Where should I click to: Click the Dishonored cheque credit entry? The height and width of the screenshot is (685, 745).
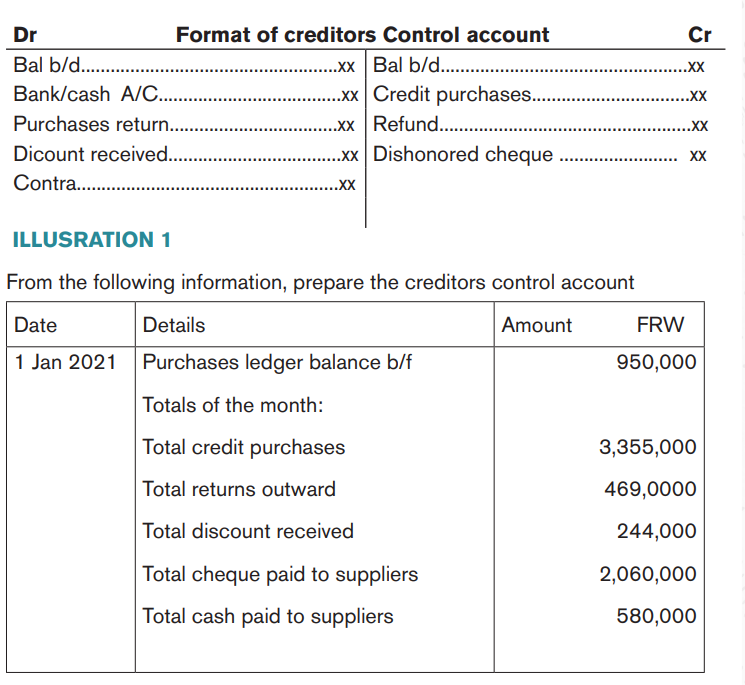pos(540,155)
